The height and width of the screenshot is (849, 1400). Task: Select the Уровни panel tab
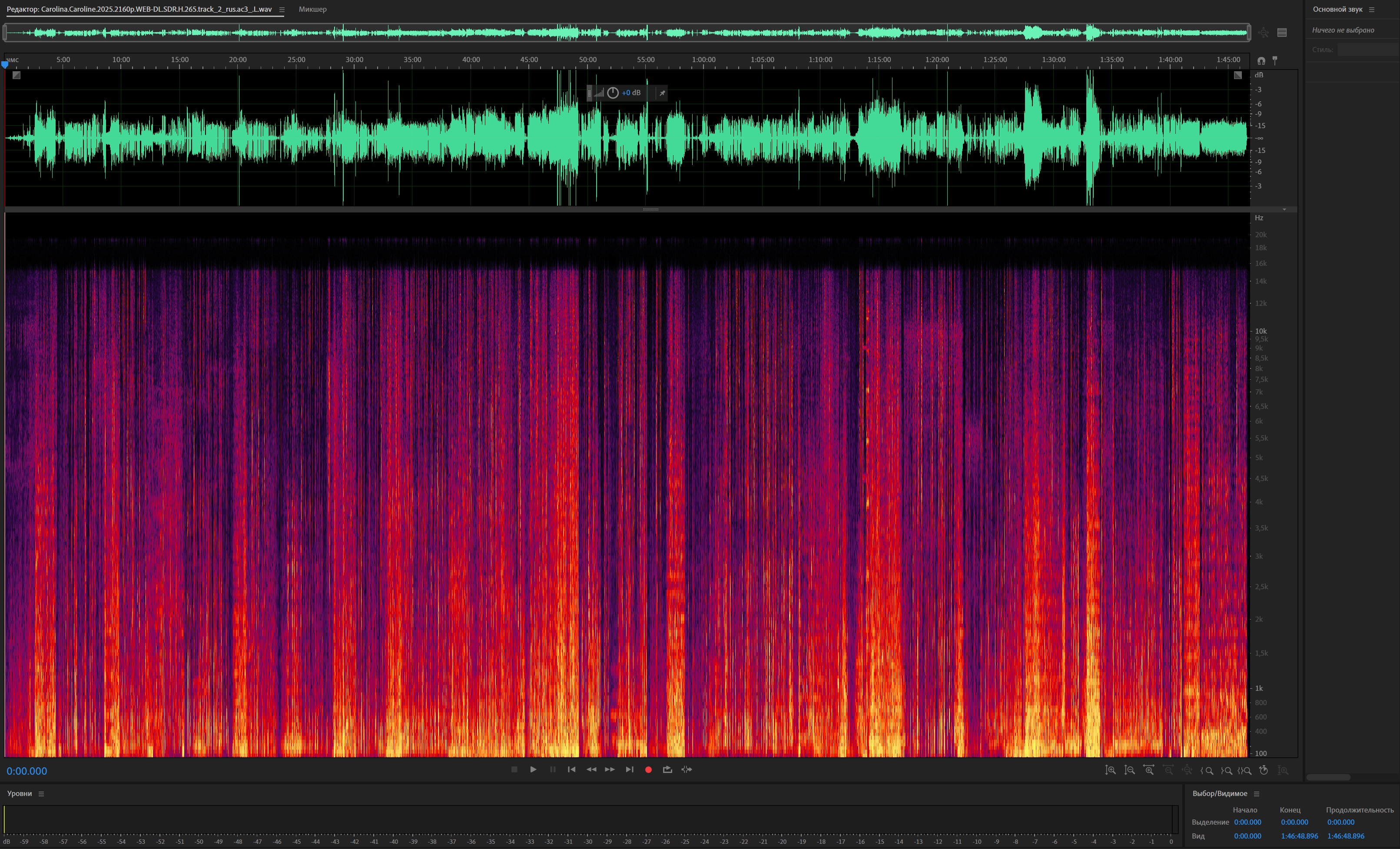19,793
